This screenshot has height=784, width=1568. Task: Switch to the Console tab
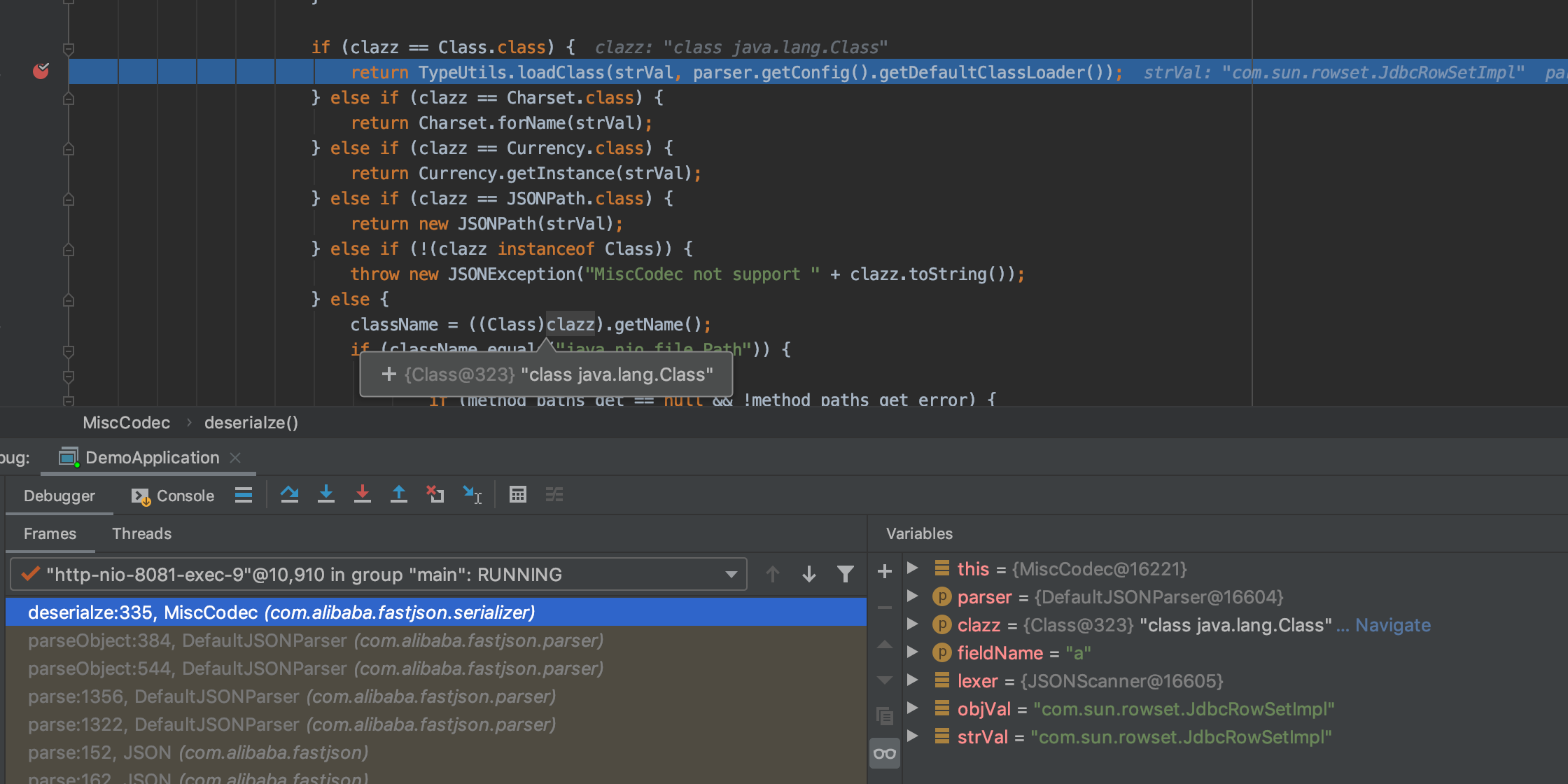(172, 496)
